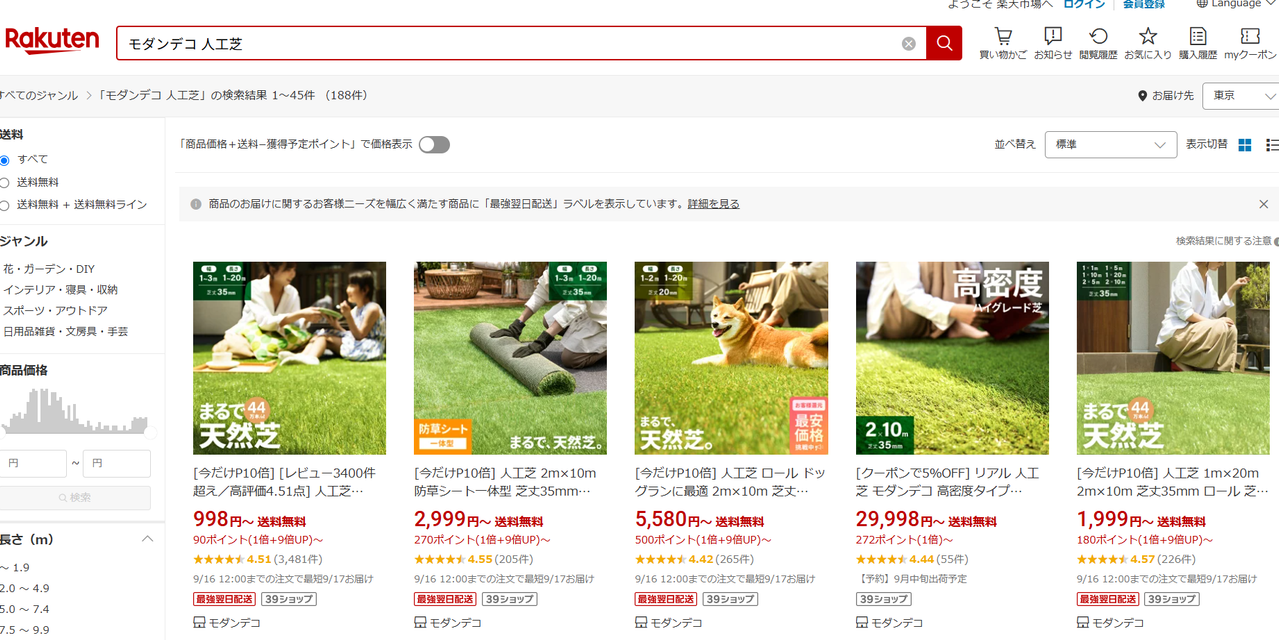This screenshot has width=1279, height=640.
Task: Open the 検索結果に関する注意 note link
Action: [1224, 241]
